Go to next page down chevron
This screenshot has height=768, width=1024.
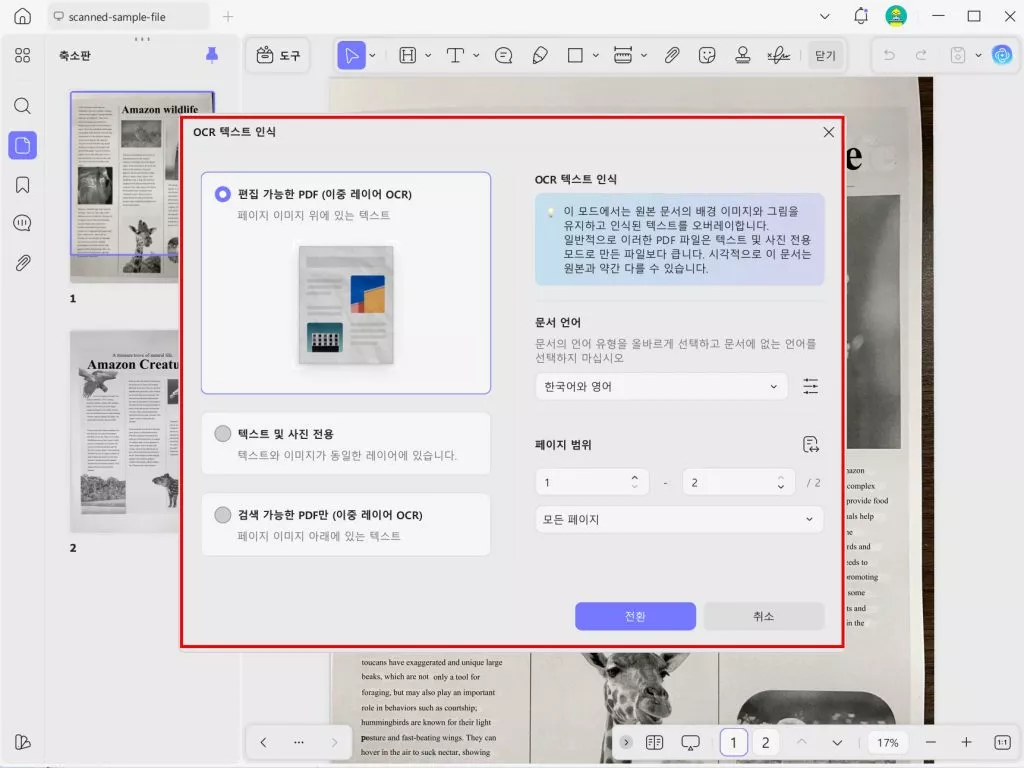pyautogui.click(x=837, y=743)
